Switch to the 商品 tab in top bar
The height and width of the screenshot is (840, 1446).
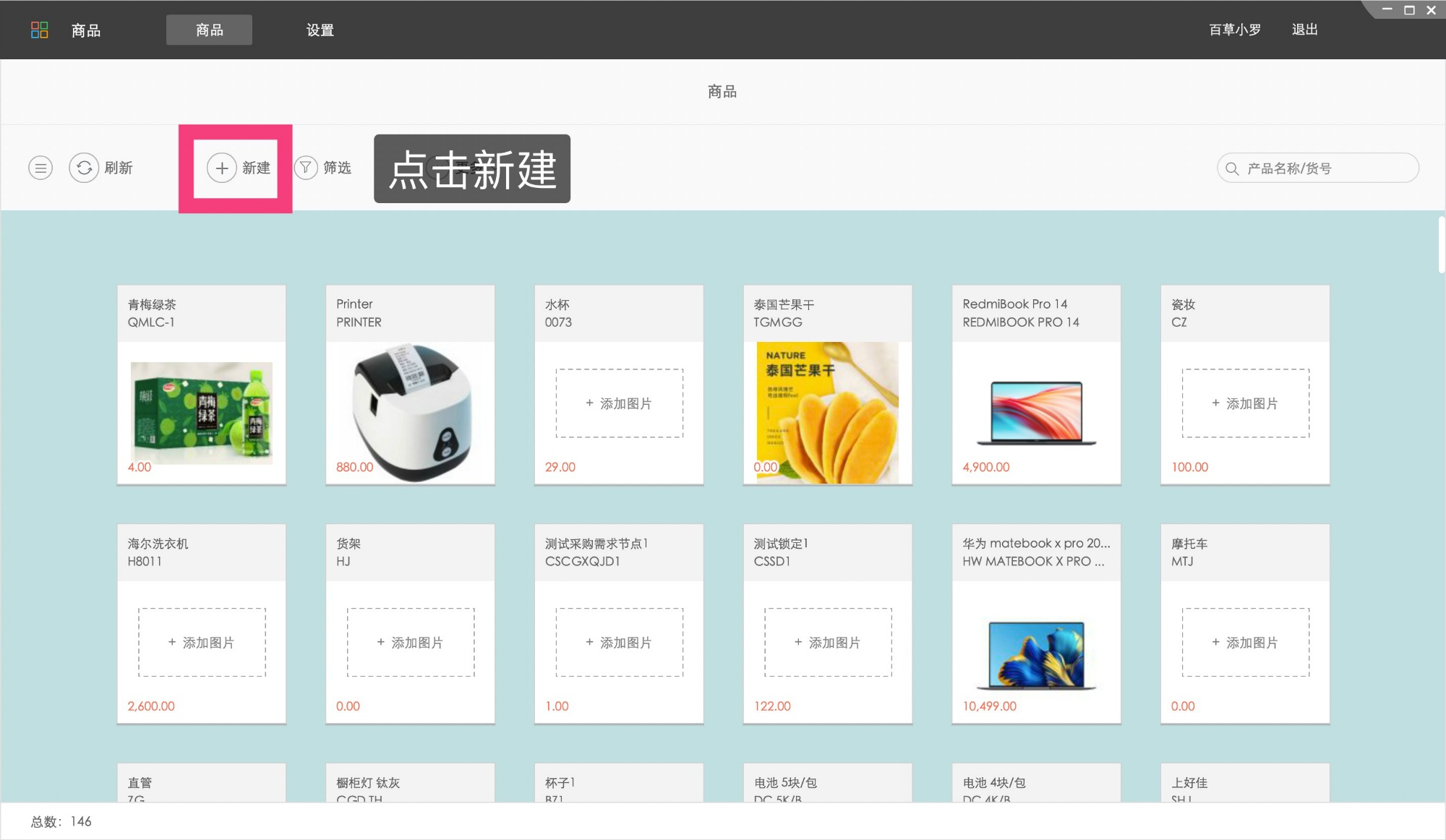[209, 30]
